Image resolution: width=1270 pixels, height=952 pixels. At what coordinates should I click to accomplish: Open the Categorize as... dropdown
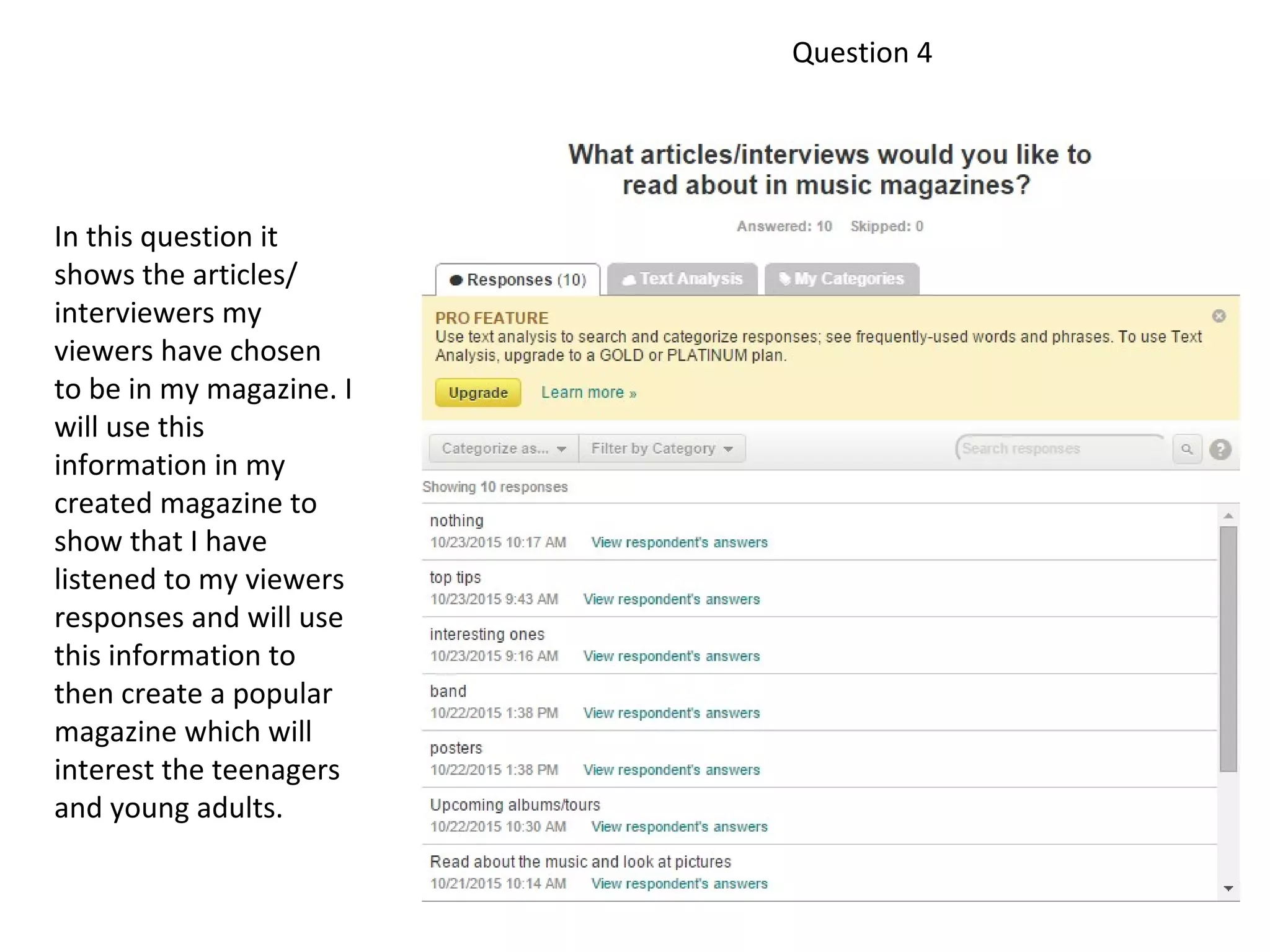[x=504, y=448]
